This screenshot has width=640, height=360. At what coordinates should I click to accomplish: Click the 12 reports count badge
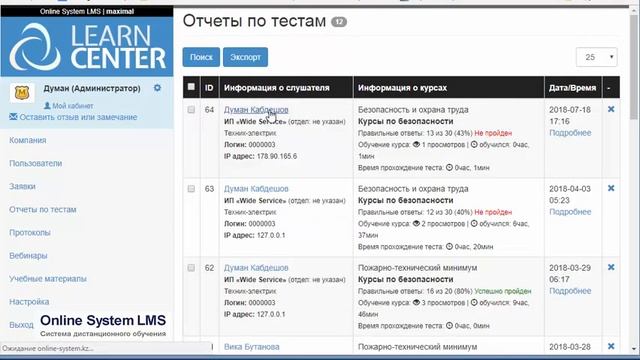click(x=339, y=22)
